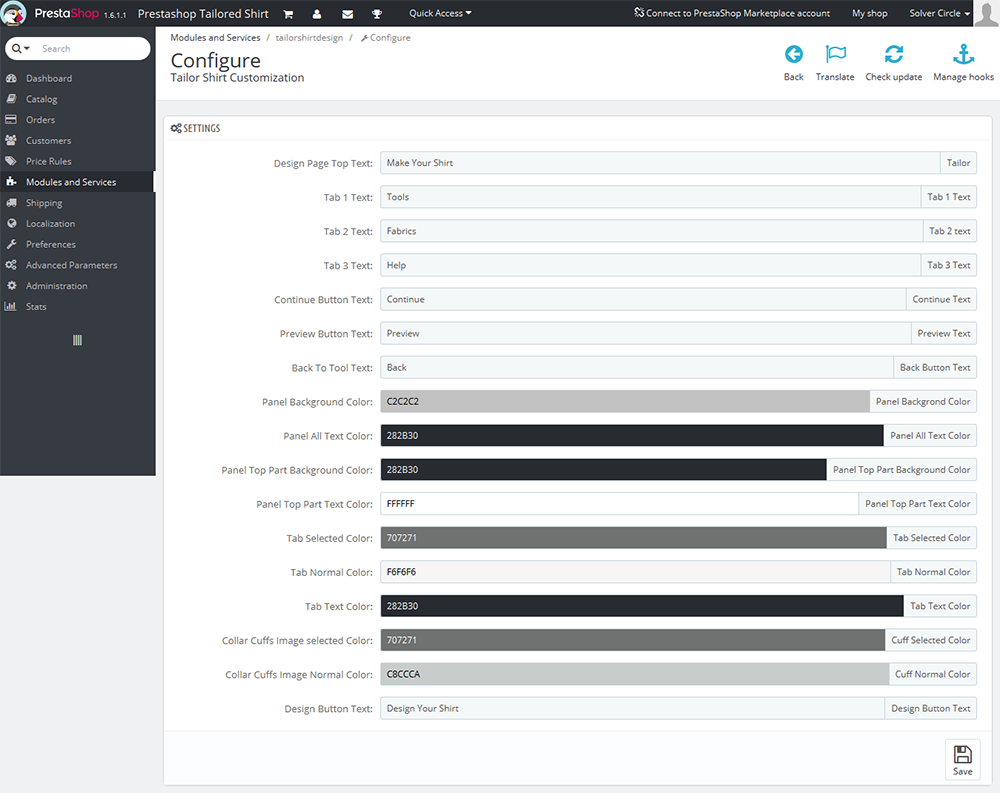Image resolution: width=1000 pixels, height=793 pixels.
Task: Click Modules and Services breadcrumb
Action: tap(215, 38)
